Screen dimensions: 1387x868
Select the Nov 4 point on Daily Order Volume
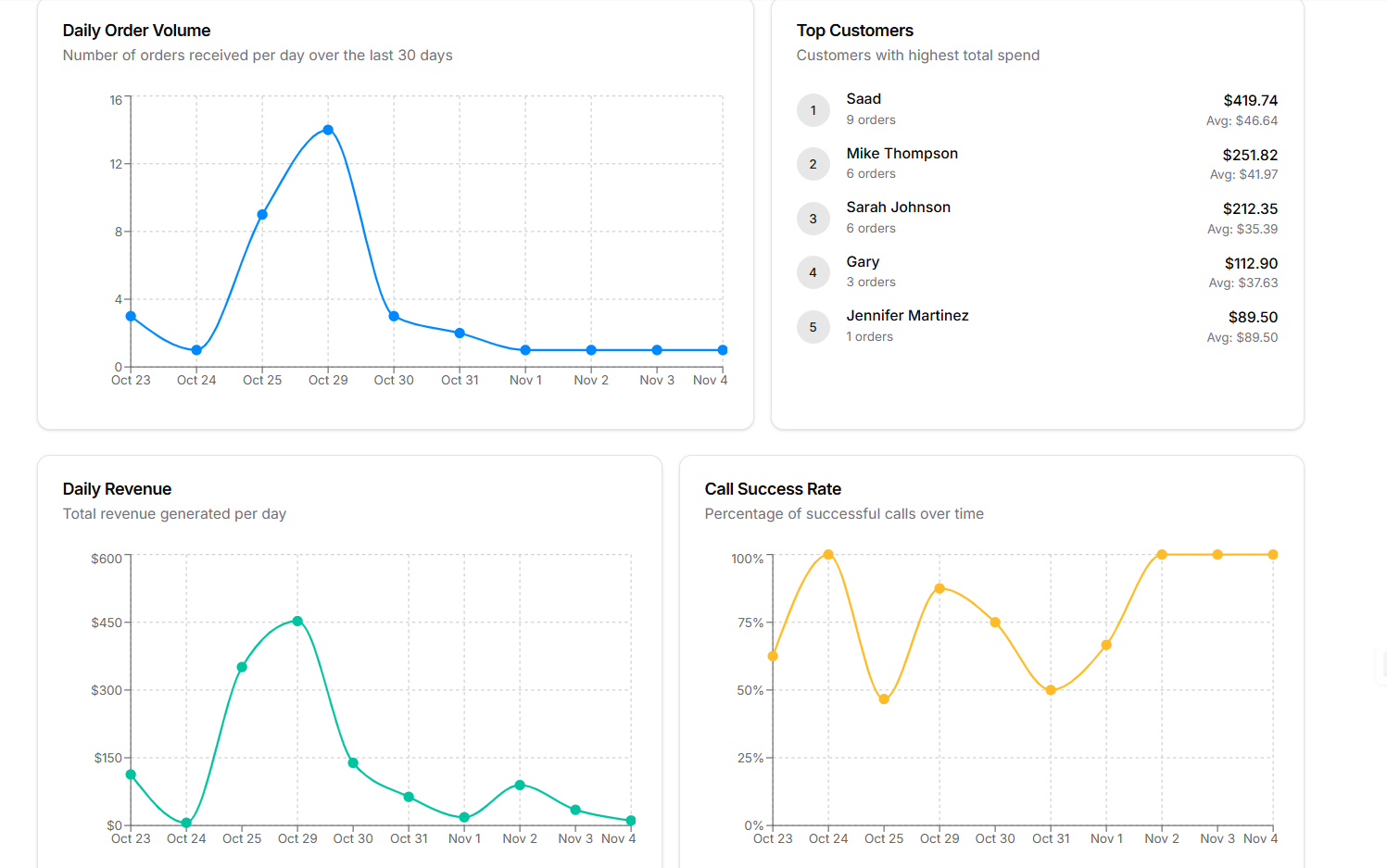[x=722, y=349]
